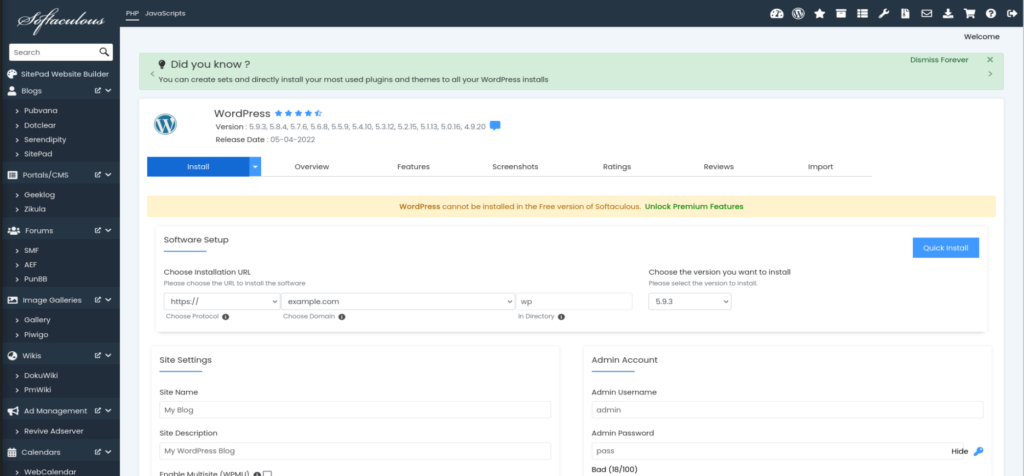Screen dimensions: 1024x476
Task: Switch to the Reviews tab
Action: (x=718, y=167)
